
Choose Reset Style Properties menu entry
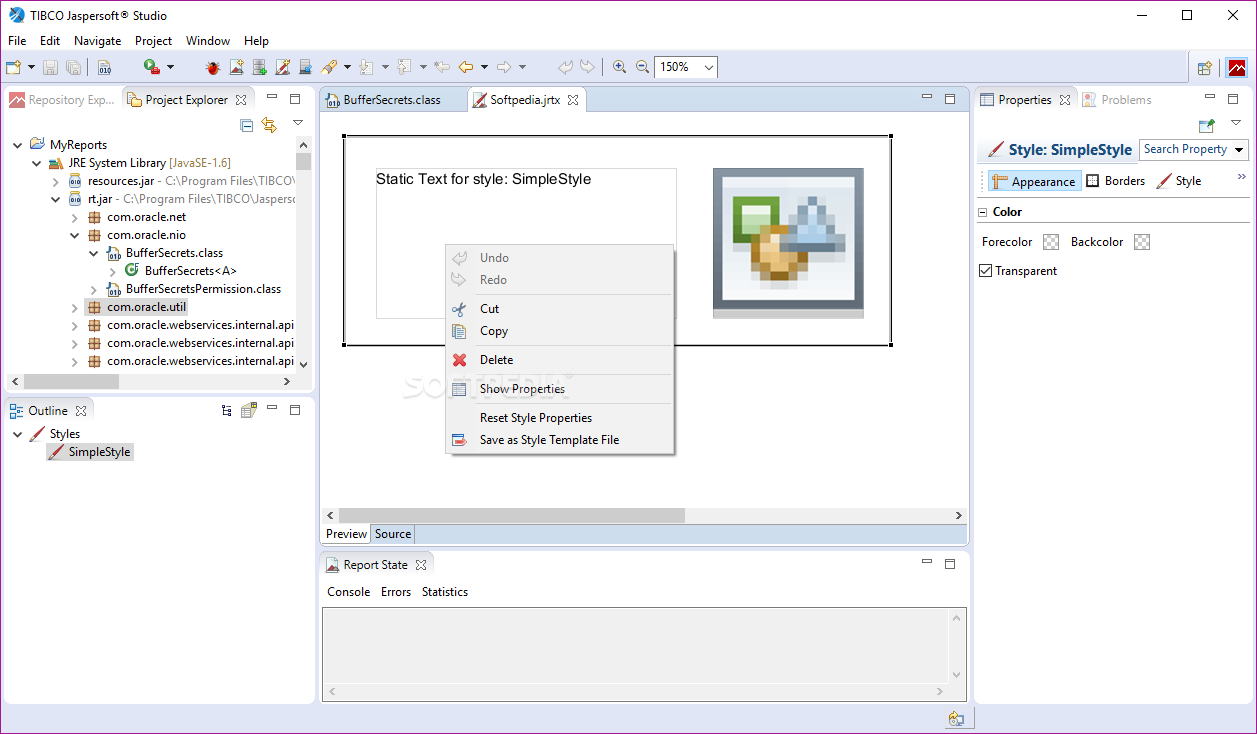pyautogui.click(x=560, y=418)
